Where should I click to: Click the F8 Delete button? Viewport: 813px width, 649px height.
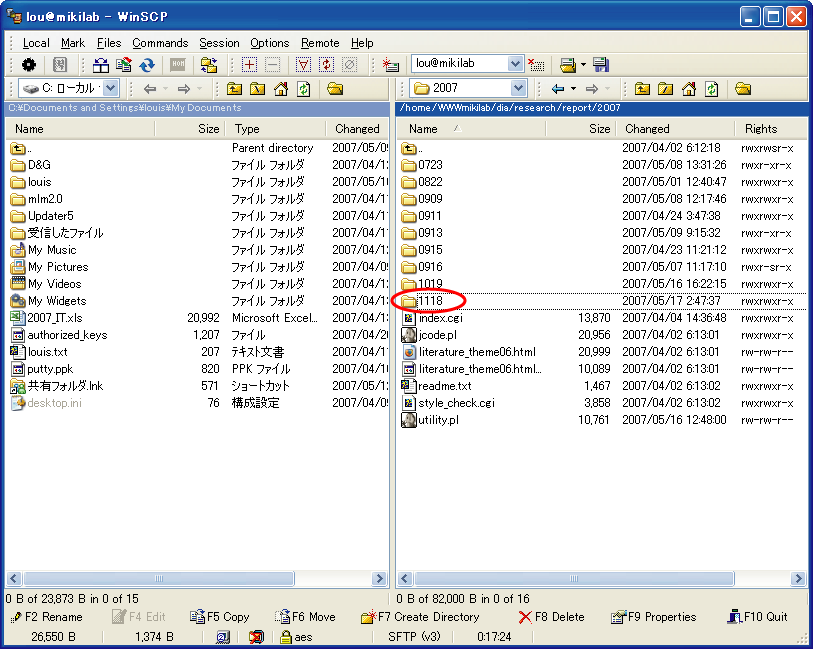tap(552, 617)
